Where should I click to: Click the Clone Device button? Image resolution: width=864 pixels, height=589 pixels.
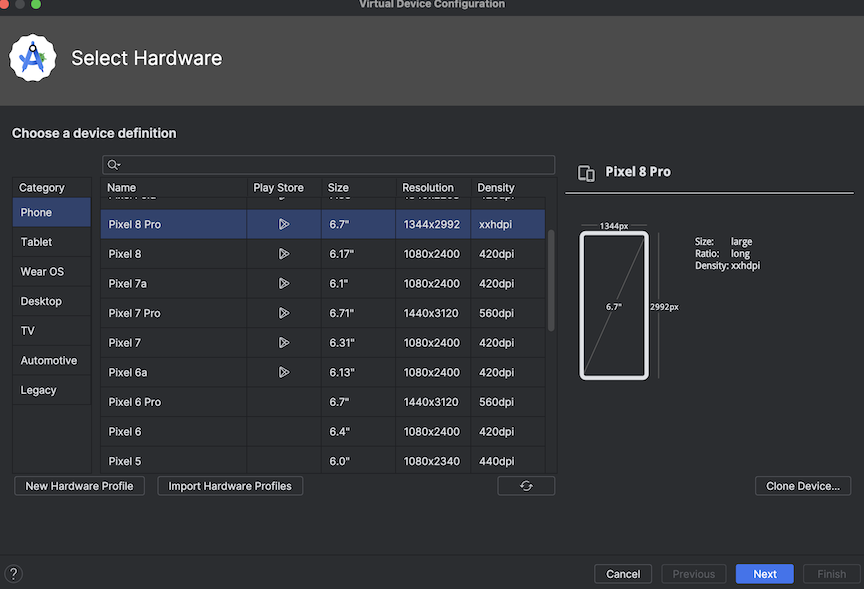point(803,486)
